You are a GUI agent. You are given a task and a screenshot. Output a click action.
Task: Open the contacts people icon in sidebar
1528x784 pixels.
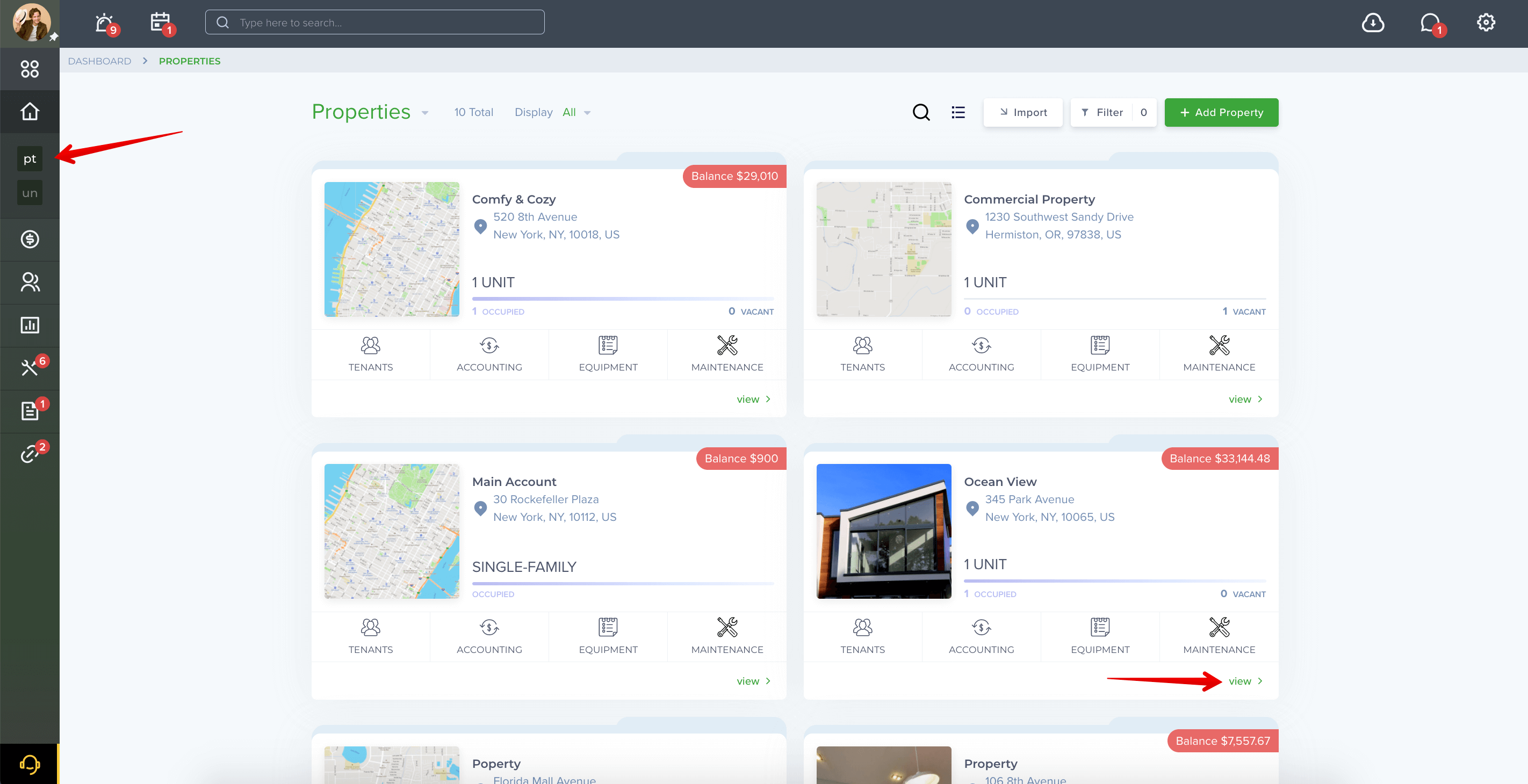[x=30, y=282]
